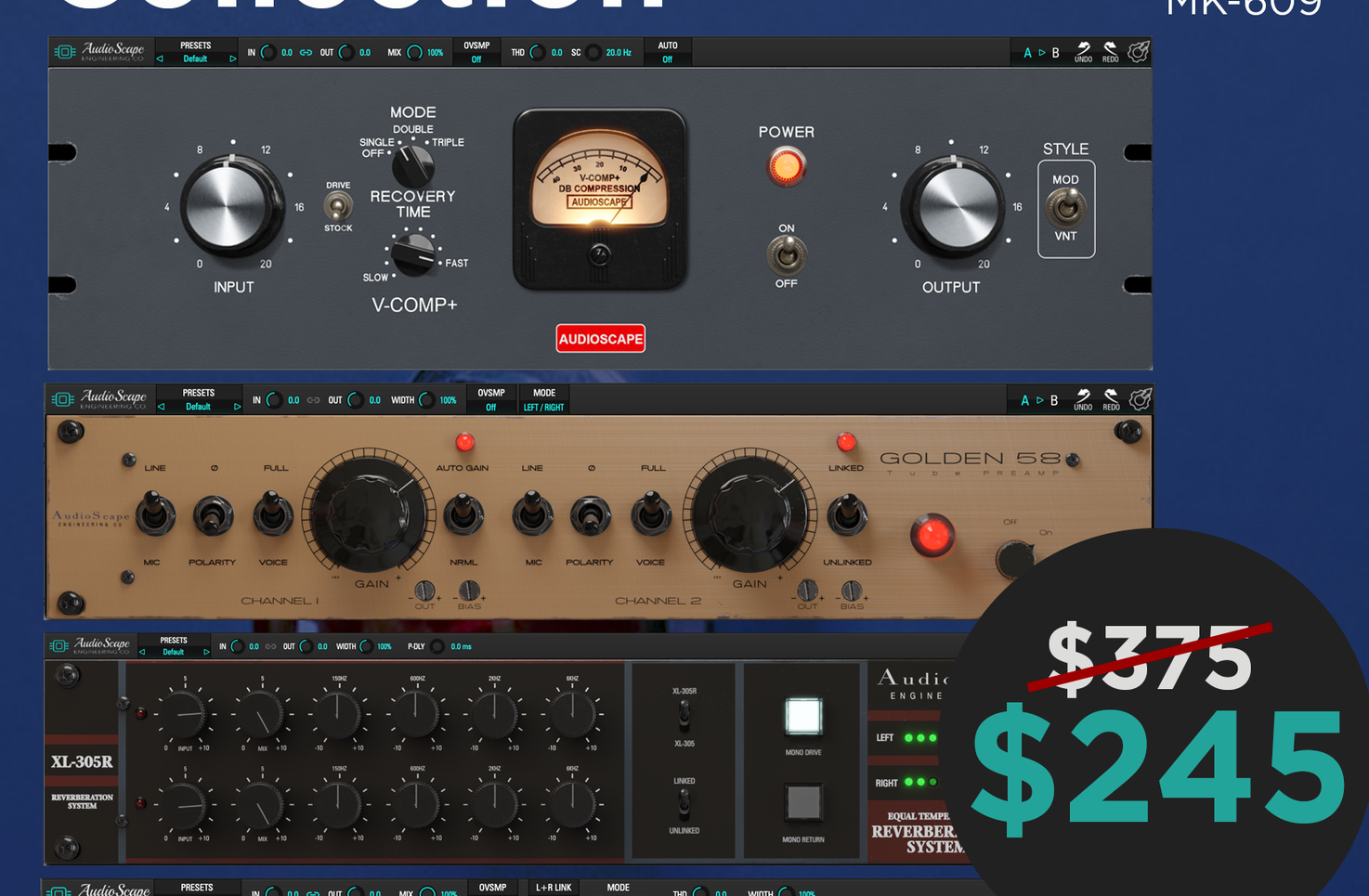Open settings gear in V-Comp+ toolbar

(1139, 52)
